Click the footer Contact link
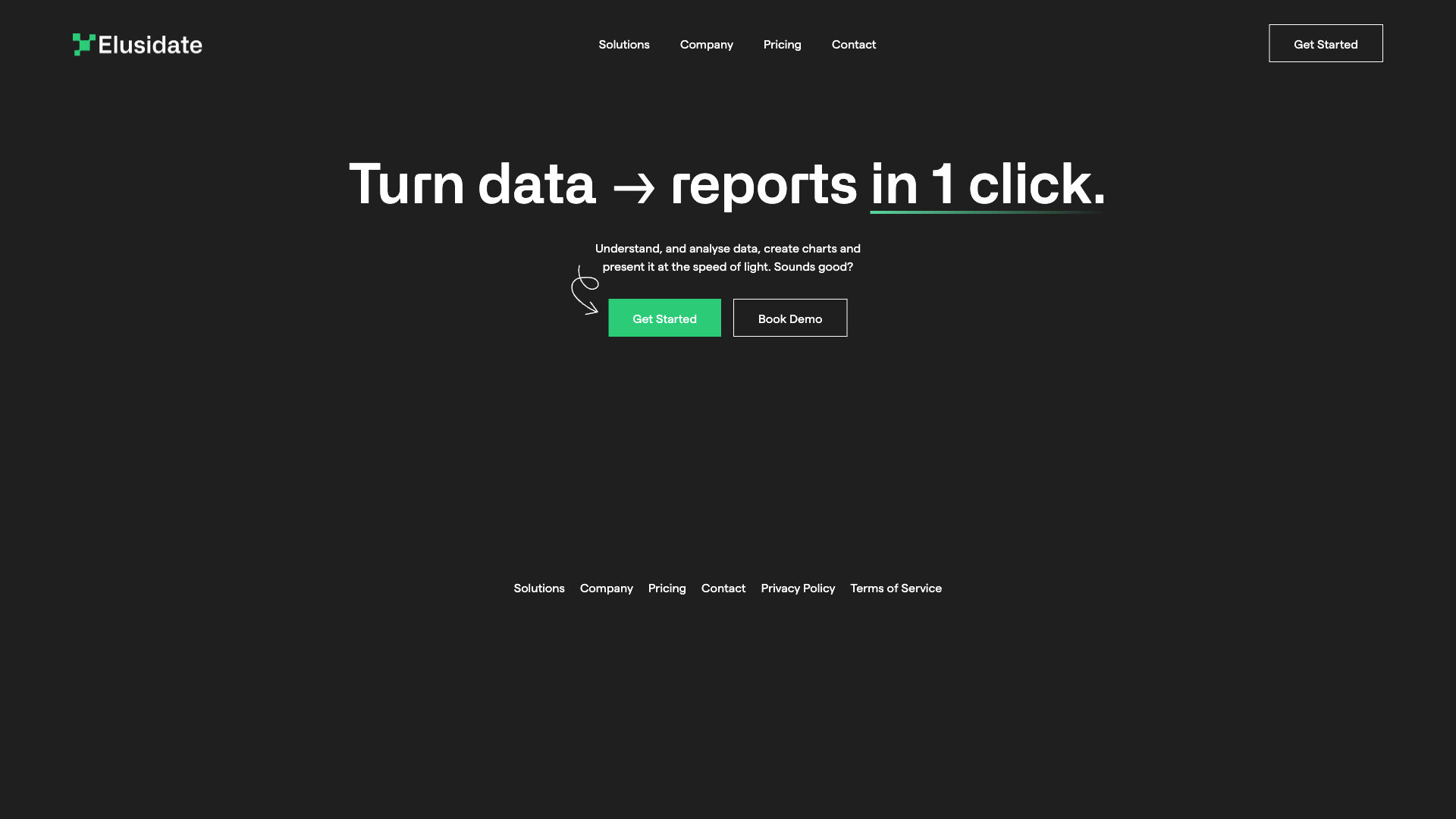 click(723, 587)
